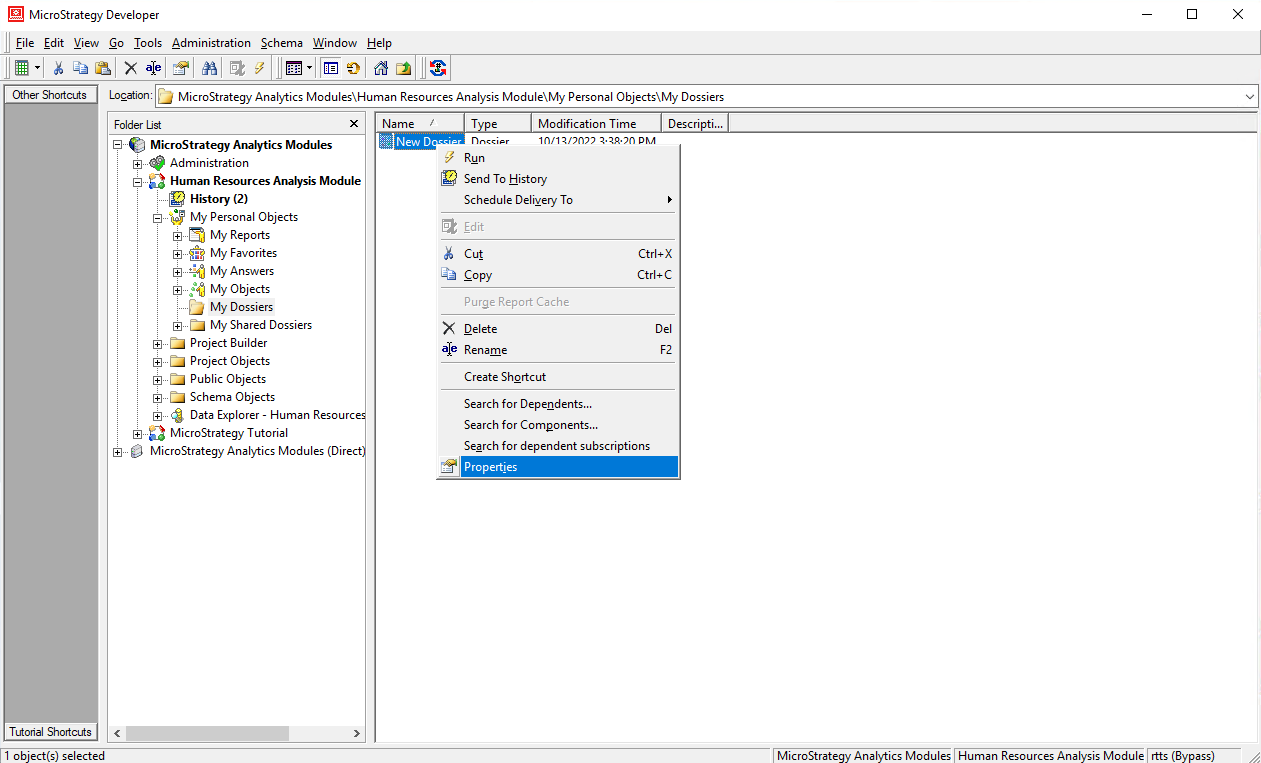Image resolution: width=1261 pixels, height=763 pixels.
Task: Sort by the Name column header
Action: [x=420, y=123]
